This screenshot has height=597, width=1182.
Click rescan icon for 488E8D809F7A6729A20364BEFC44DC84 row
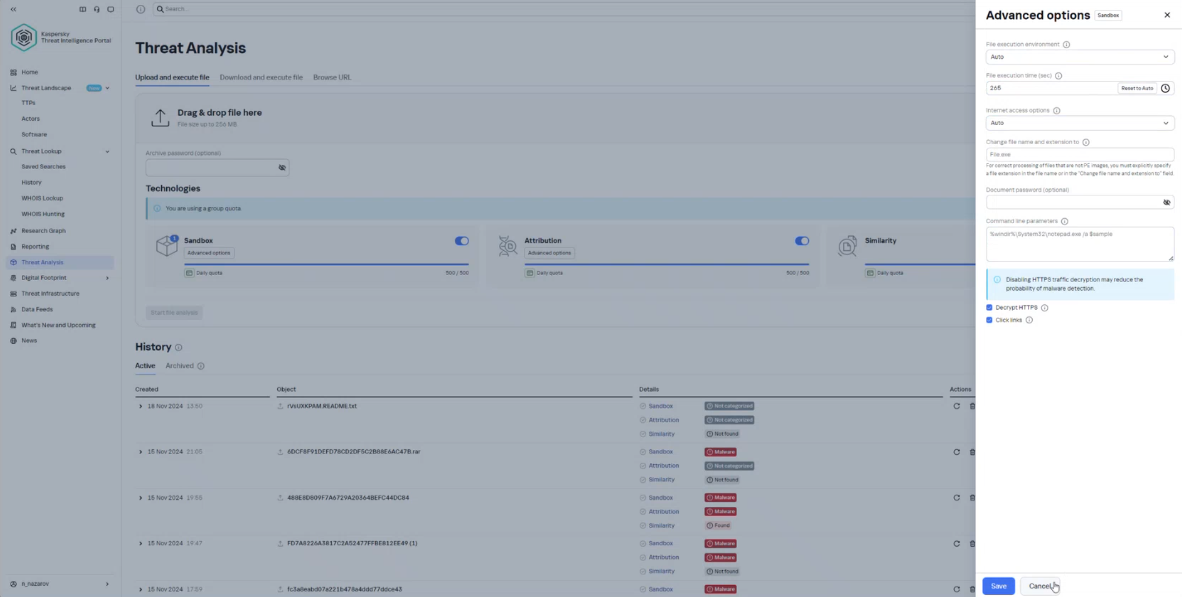(x=957, y=498)
